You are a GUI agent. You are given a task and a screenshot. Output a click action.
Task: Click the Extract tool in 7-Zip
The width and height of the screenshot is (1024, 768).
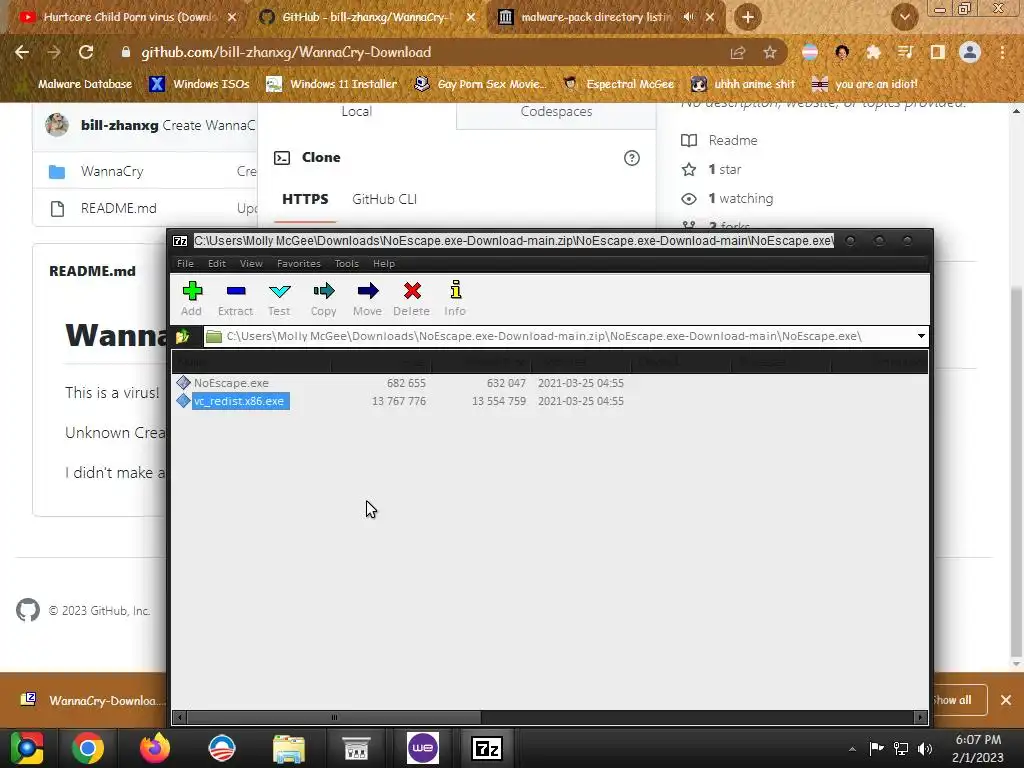click(235, 299)
